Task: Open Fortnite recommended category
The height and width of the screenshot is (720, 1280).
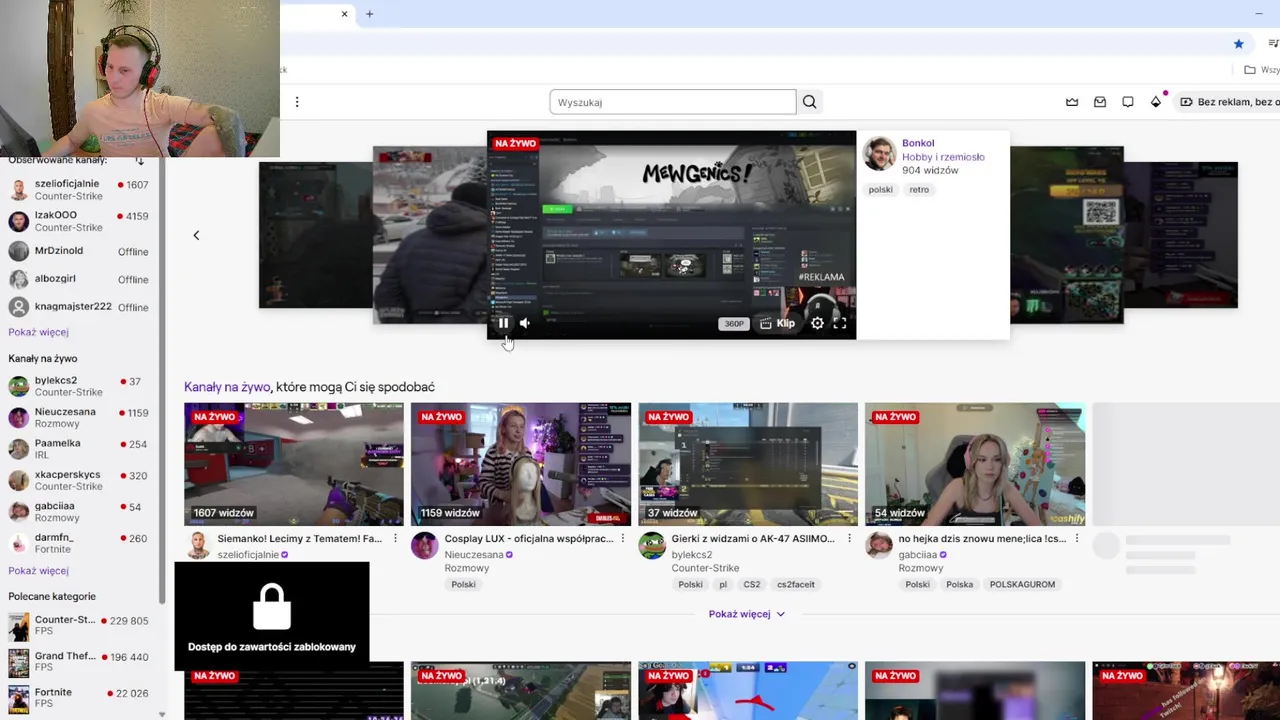Action: coord(80,697)
